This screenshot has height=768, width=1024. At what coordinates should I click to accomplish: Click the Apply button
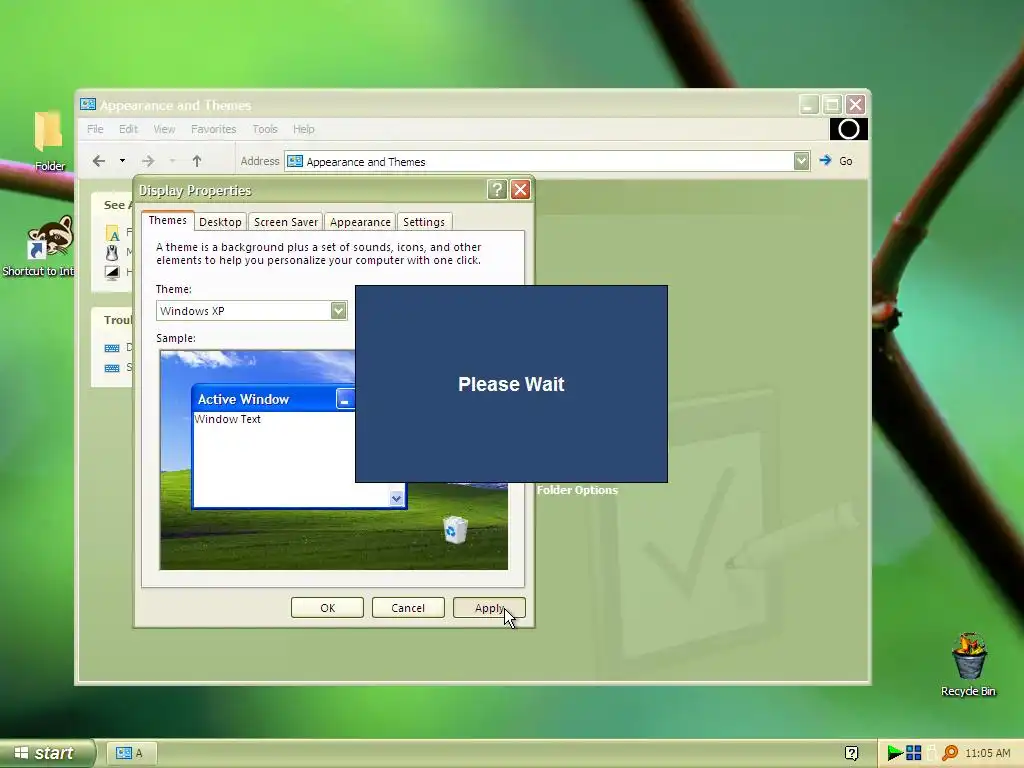489,608
